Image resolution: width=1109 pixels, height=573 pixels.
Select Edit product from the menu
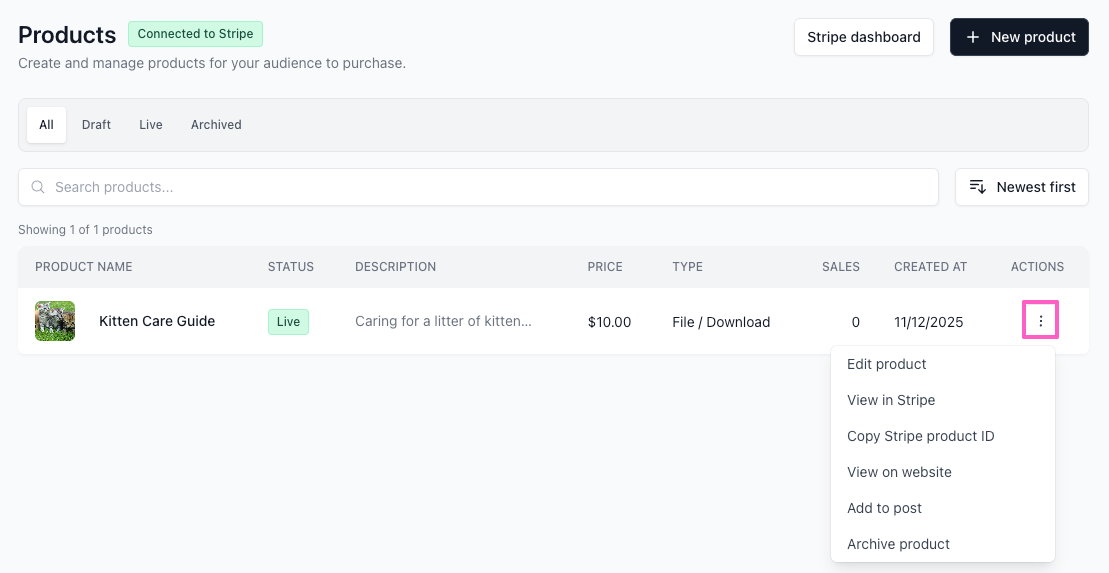pyautogui.click(x=886, y=364)
